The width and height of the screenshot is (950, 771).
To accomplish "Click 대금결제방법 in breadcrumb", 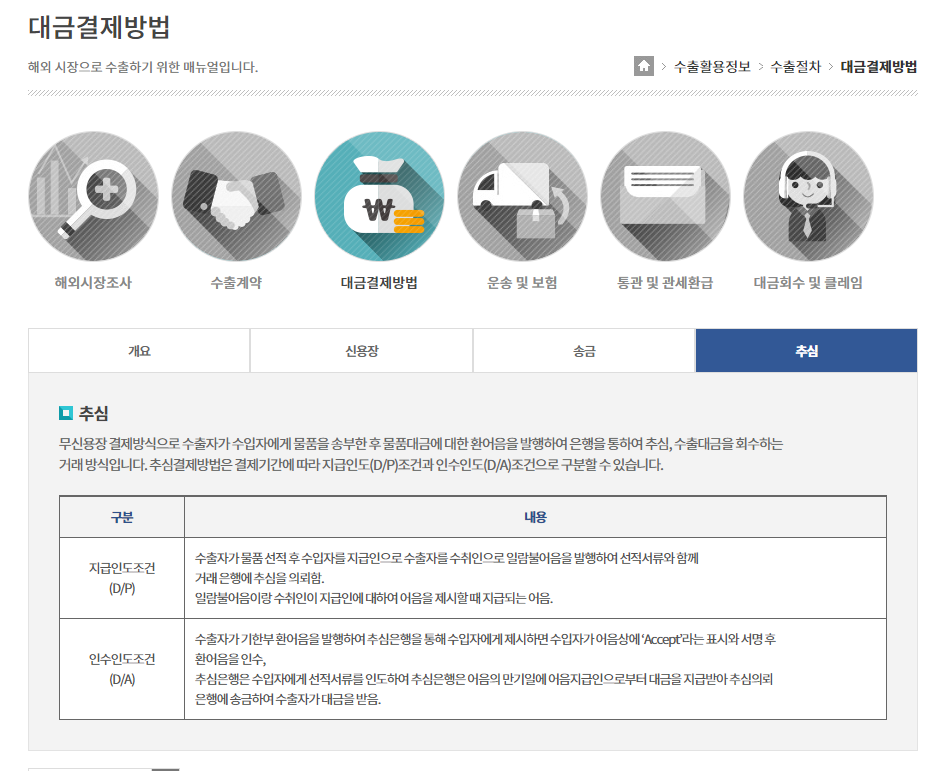I will 879,67.
